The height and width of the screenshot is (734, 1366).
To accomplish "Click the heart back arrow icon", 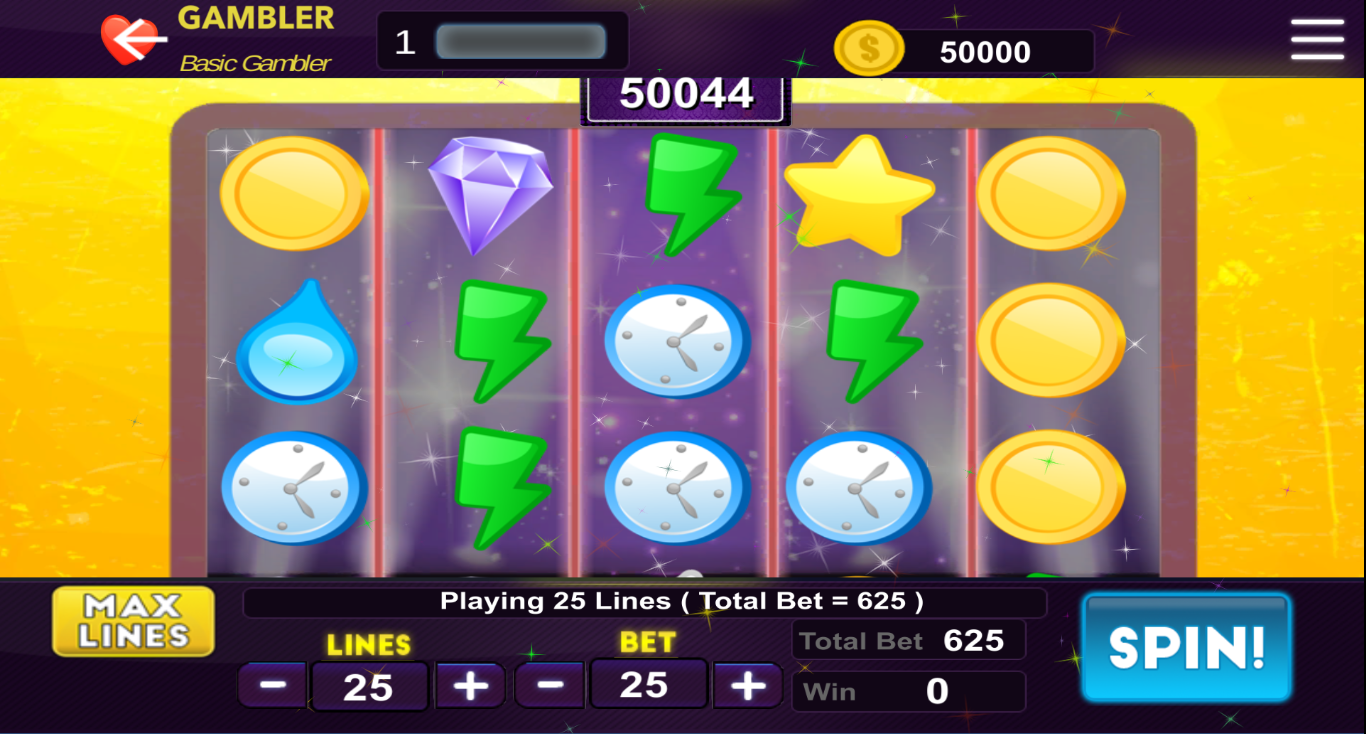I will 134,40.
